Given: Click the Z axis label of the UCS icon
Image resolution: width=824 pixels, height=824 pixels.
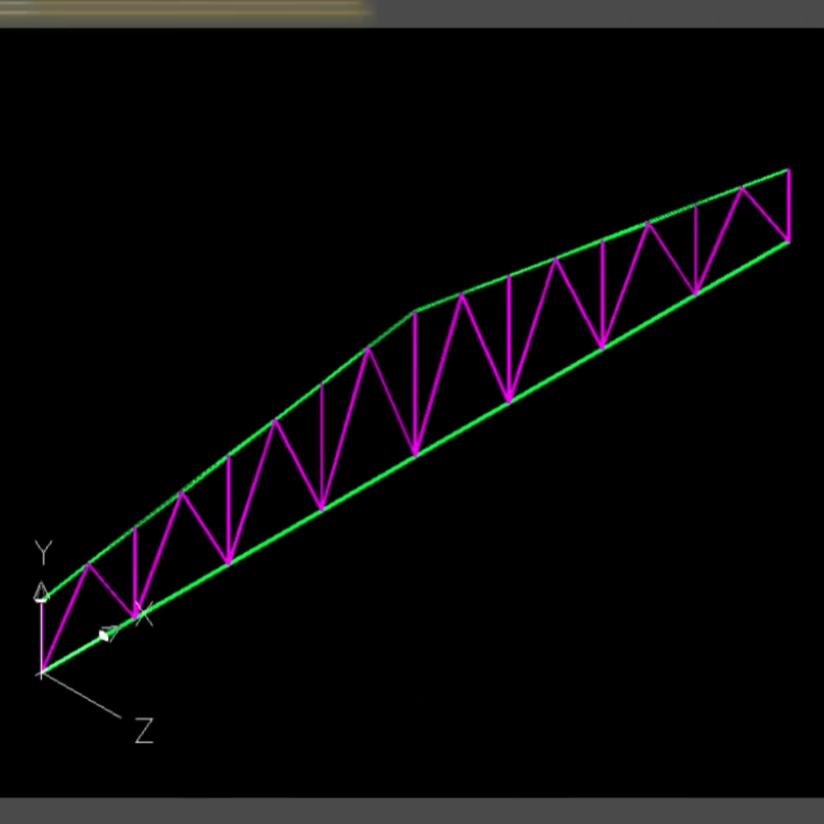Looking at the screenshot, I should [x=144, y=731].
